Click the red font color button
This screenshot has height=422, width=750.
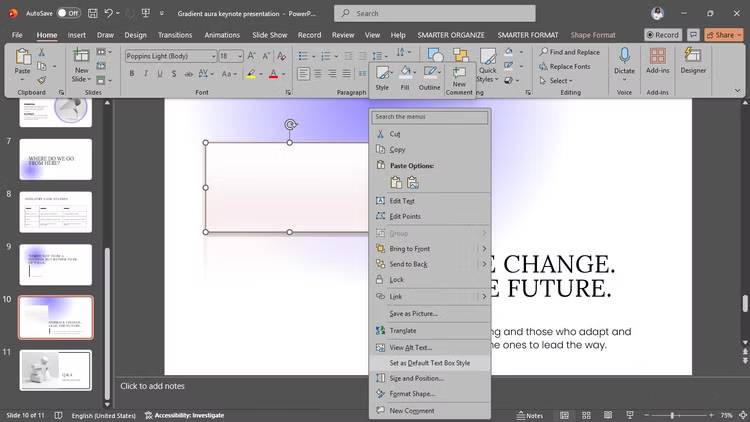[273, 74]
